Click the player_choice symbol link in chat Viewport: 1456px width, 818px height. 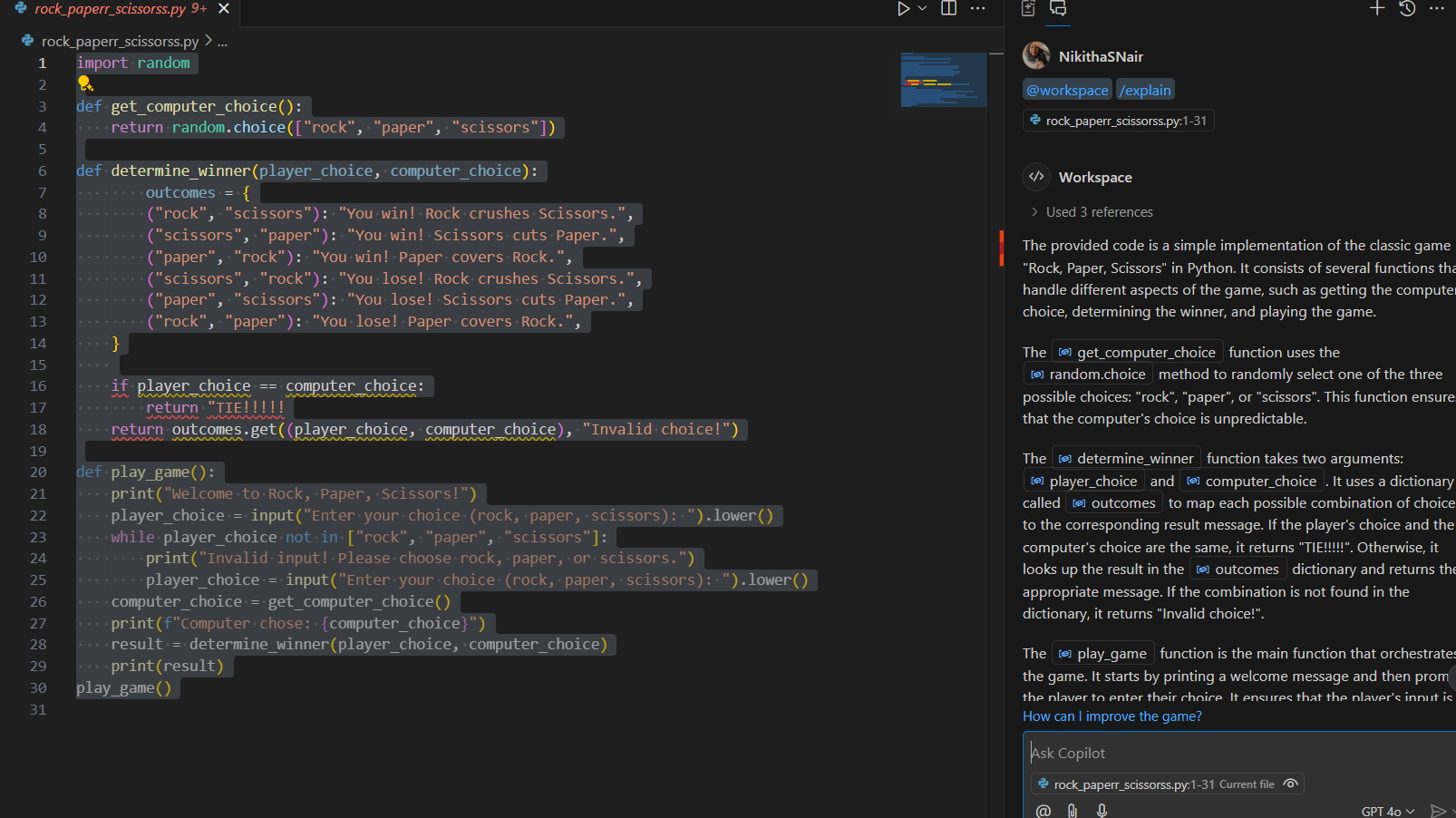tap(1083, 482)
